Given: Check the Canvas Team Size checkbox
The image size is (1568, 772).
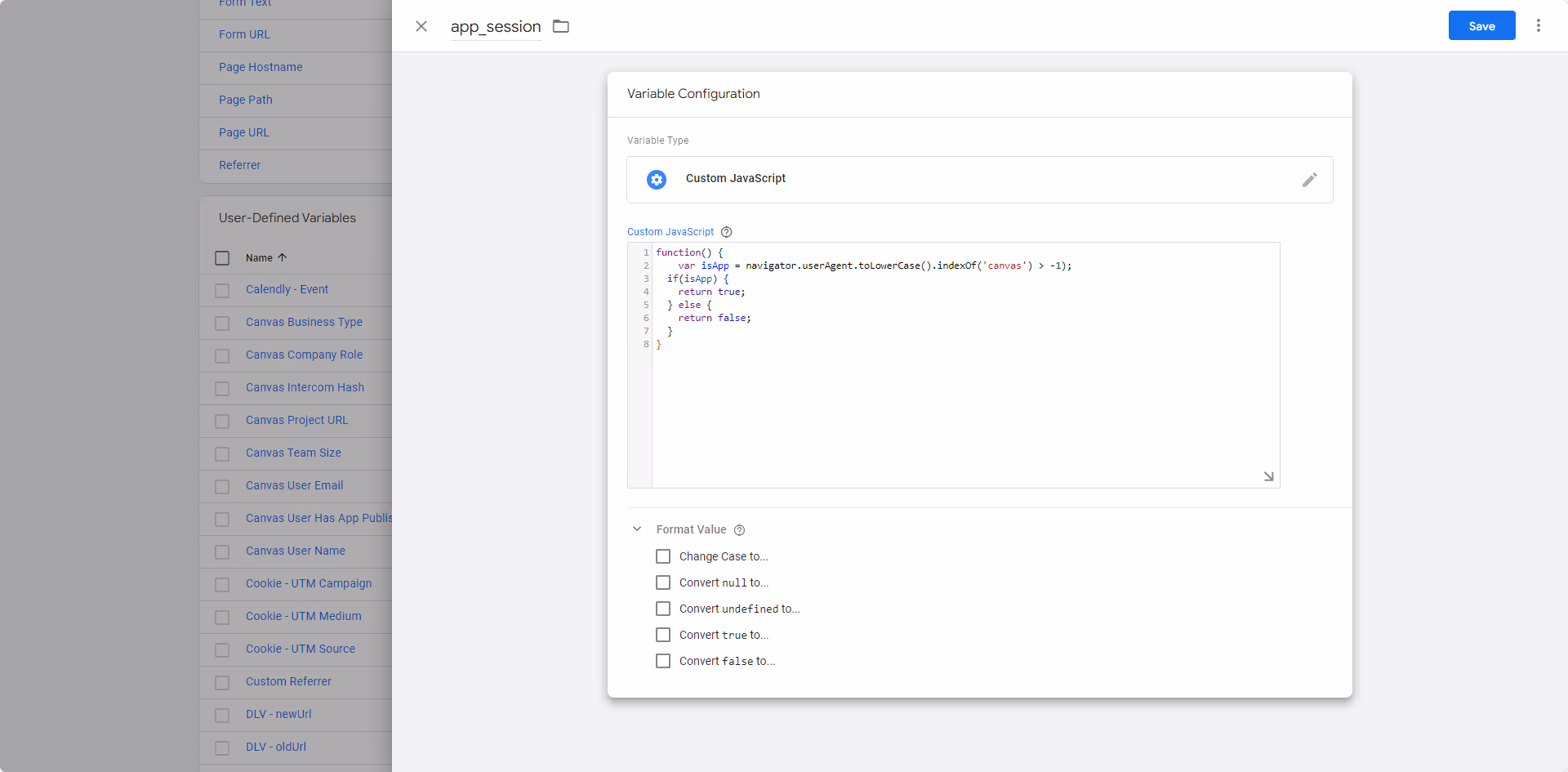Looking at the screenshot, I should (222, 454).
